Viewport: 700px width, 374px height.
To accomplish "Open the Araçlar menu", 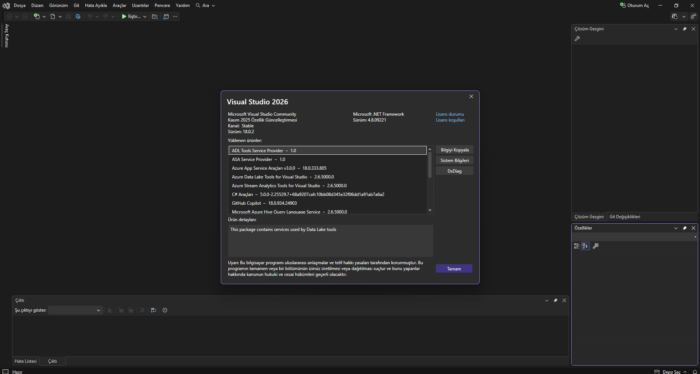I will (x=119, y=6).
